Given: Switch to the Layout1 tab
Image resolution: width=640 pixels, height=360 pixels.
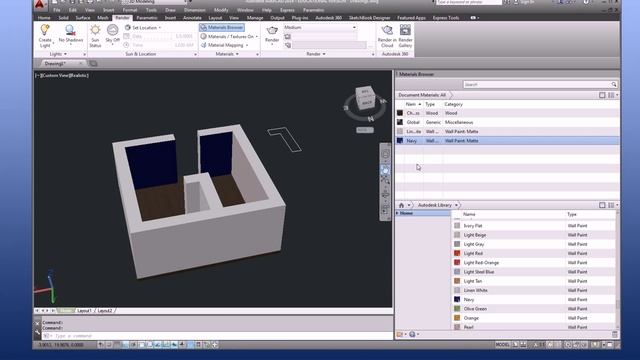Looking at the screenshot, I should tap(84, 311).
